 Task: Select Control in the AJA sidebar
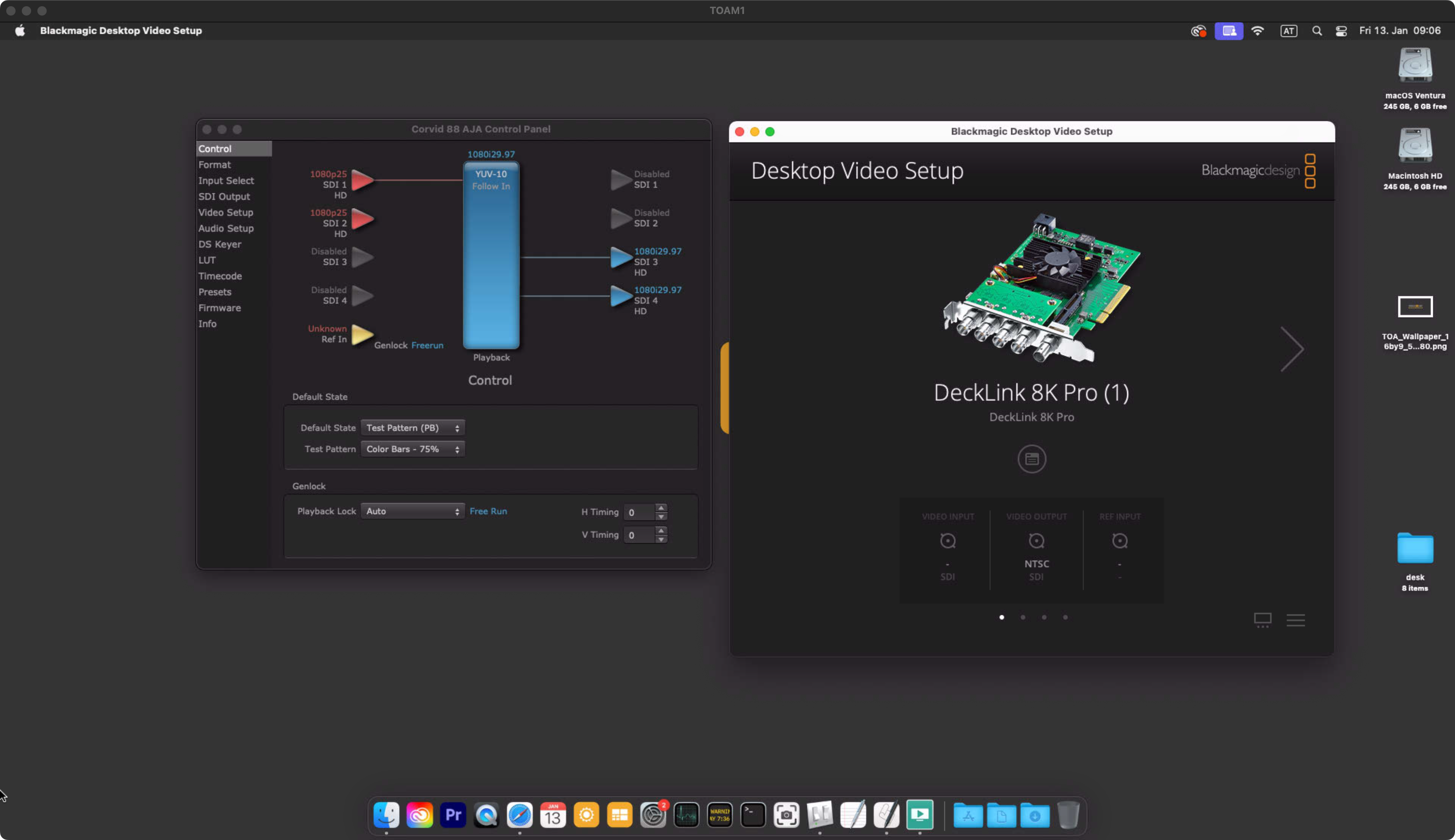point(234,149)
